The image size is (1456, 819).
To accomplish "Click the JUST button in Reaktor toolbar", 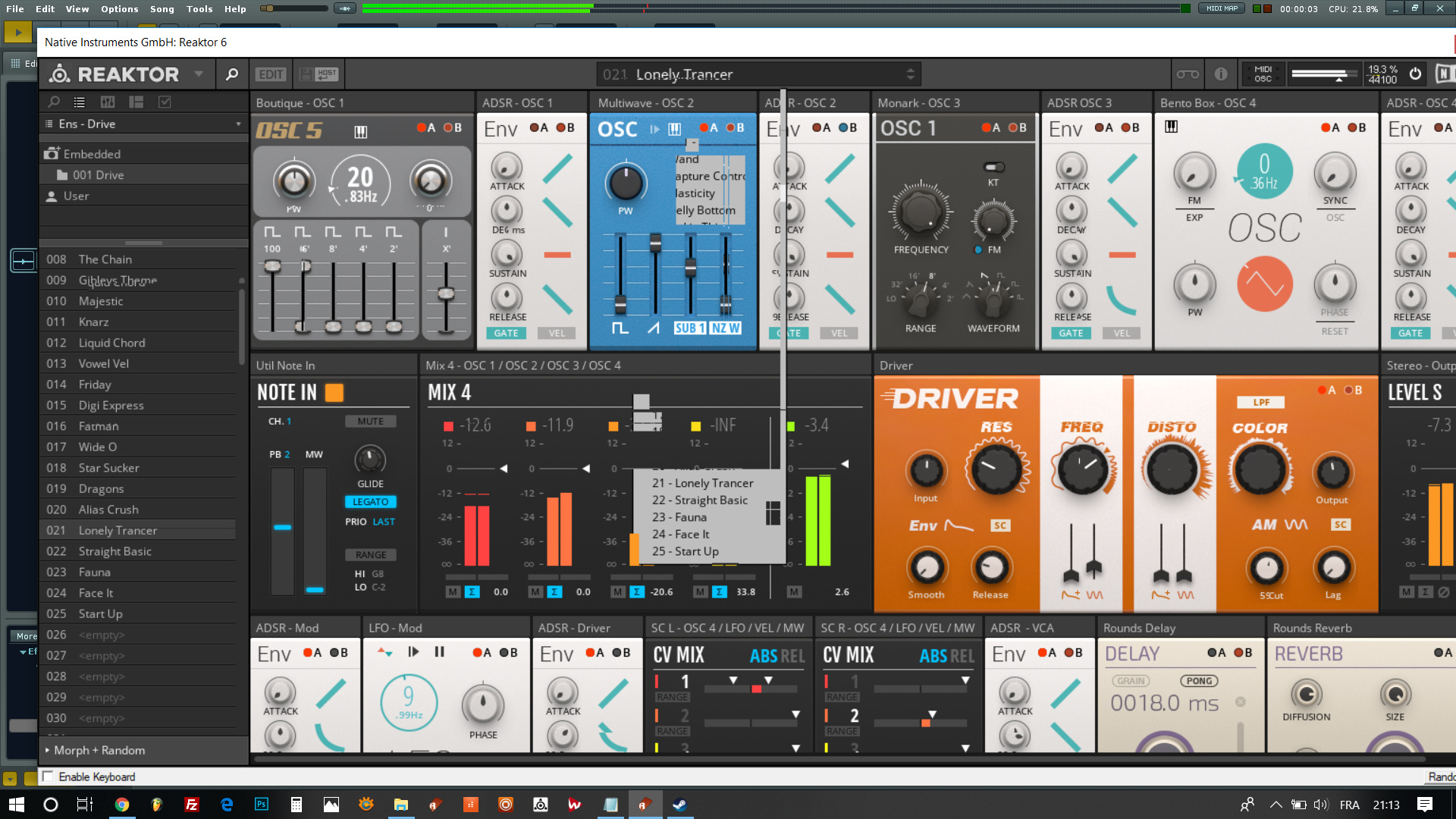I will click(327, 74).
